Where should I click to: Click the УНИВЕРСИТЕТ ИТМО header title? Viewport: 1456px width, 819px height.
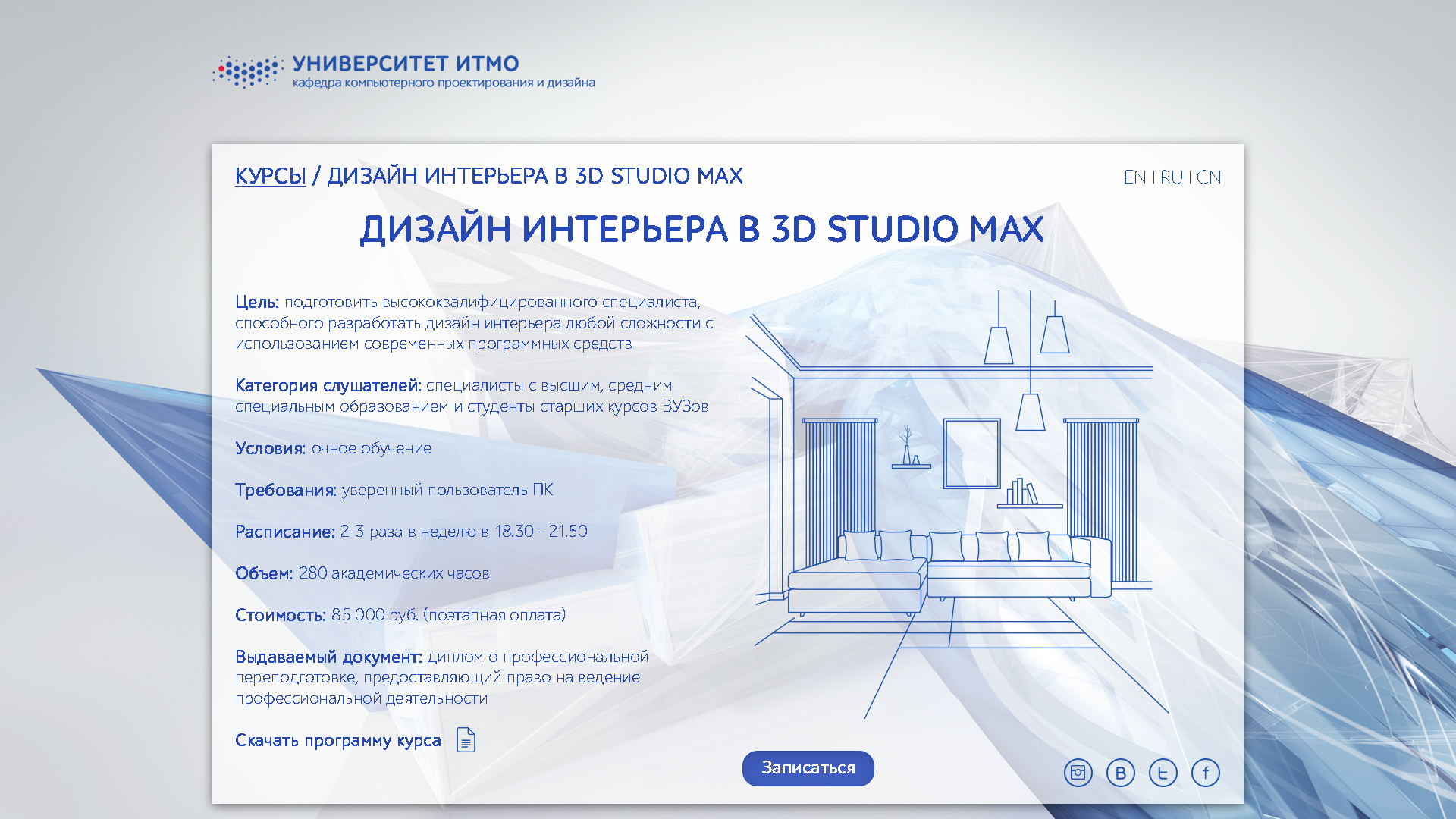pos(406,64)
